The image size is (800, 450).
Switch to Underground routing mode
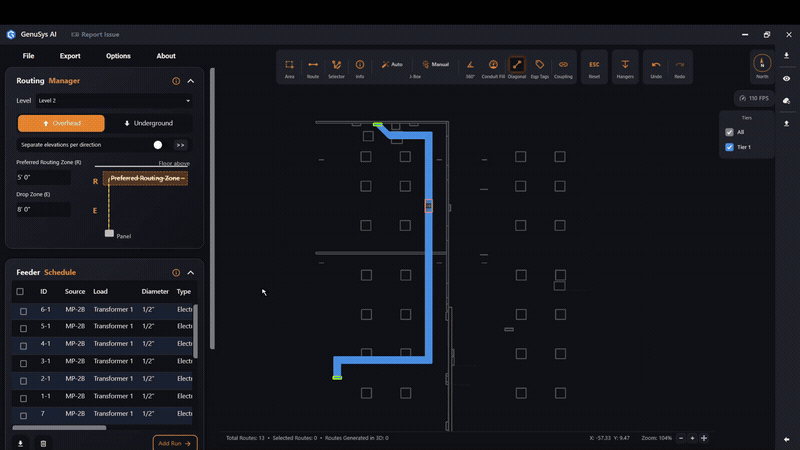[148, 123]
